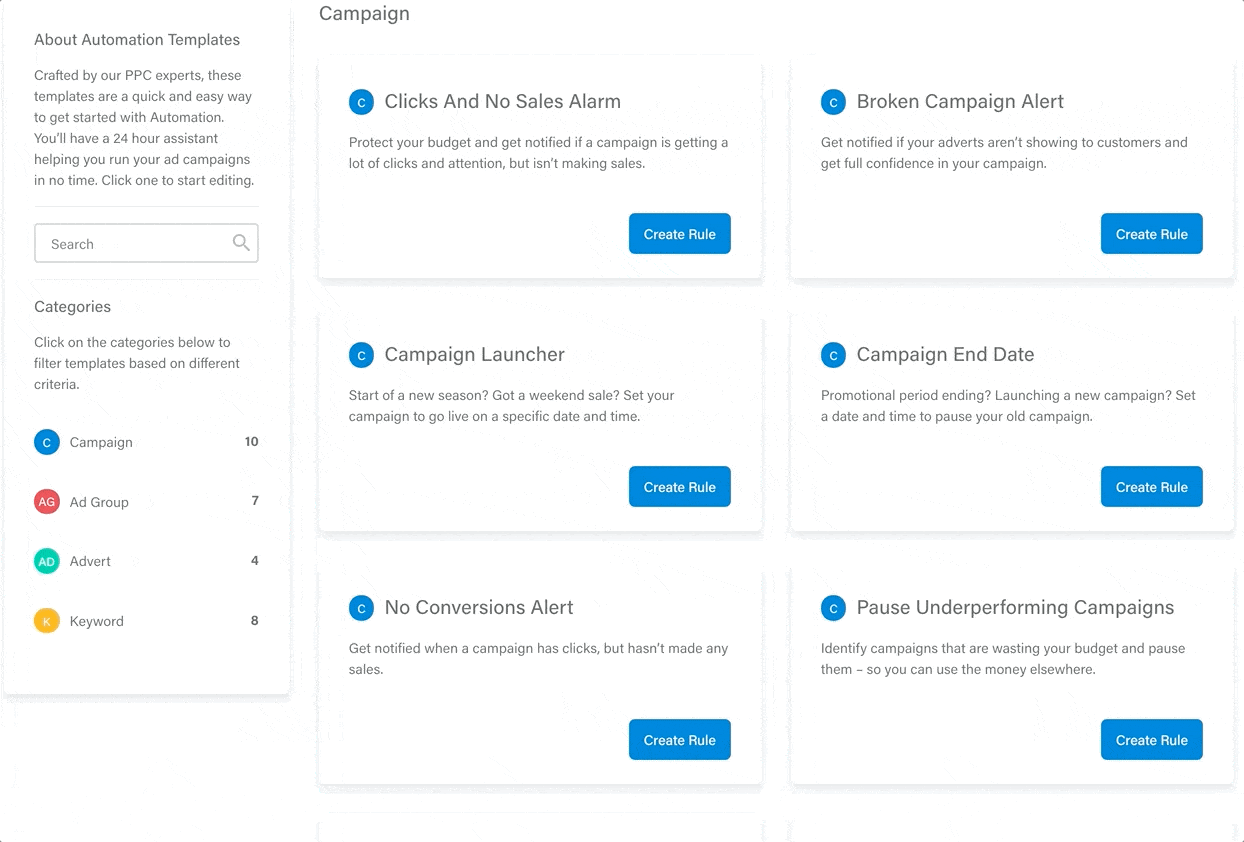Create Rule for Pause Underperforming Campaigns

pos(1152,740)
